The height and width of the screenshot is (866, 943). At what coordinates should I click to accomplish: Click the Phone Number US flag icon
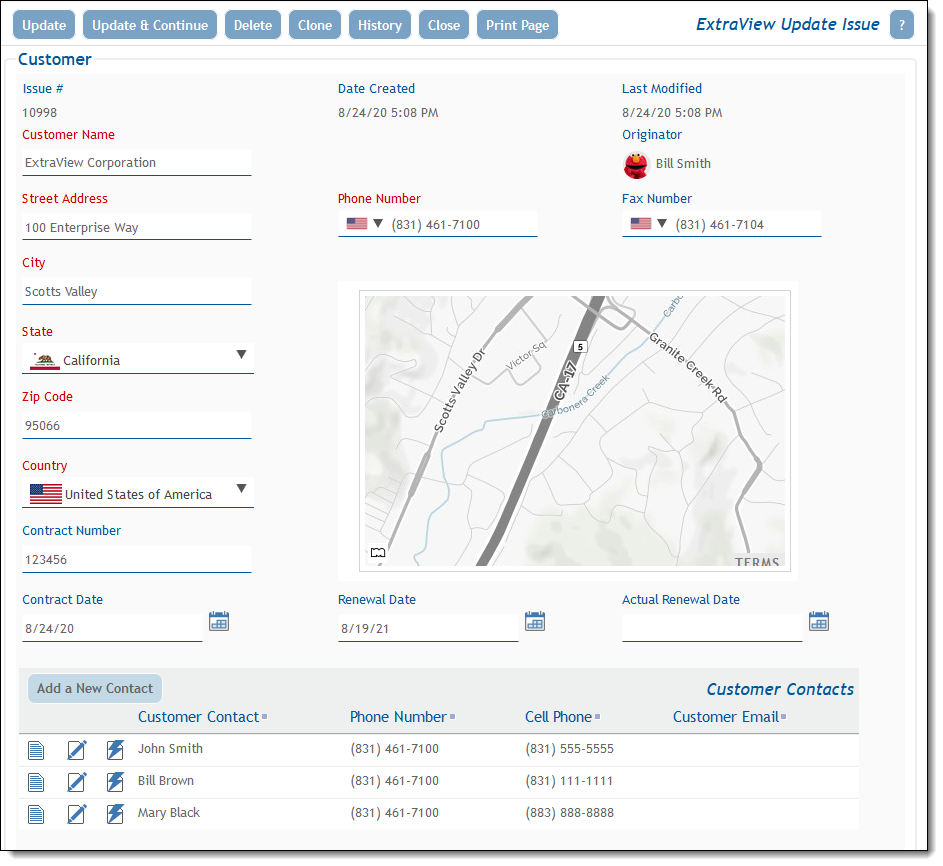(357, 224)
